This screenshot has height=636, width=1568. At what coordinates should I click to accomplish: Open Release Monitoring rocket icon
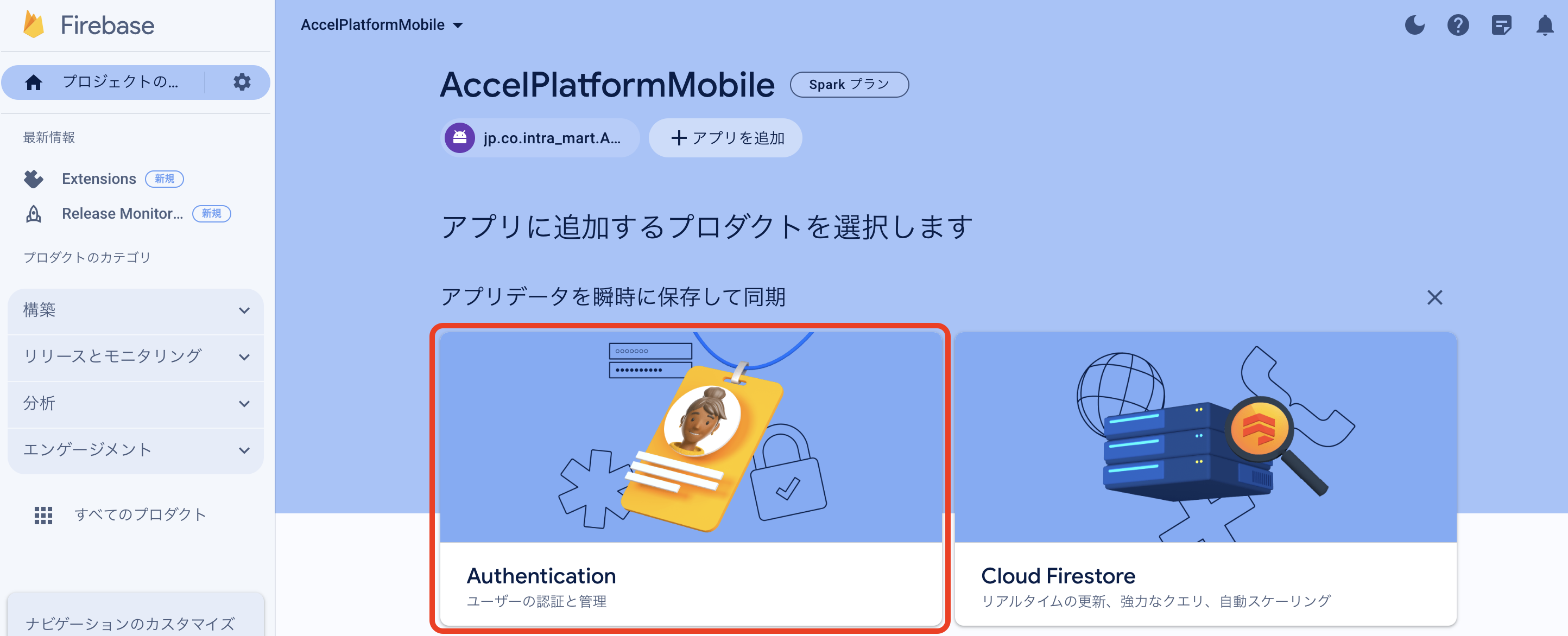point(34,214)
